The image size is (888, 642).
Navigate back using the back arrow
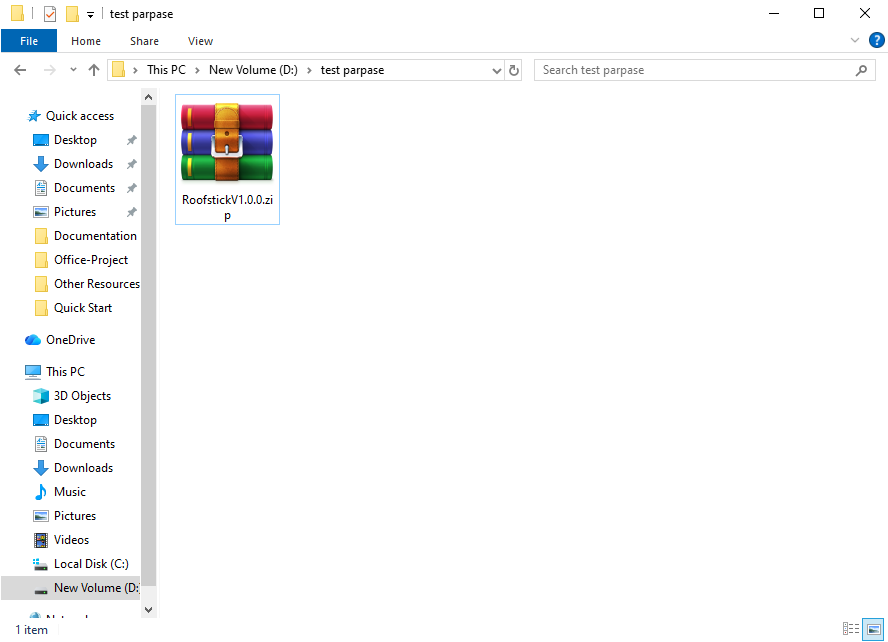pos(20,70)
